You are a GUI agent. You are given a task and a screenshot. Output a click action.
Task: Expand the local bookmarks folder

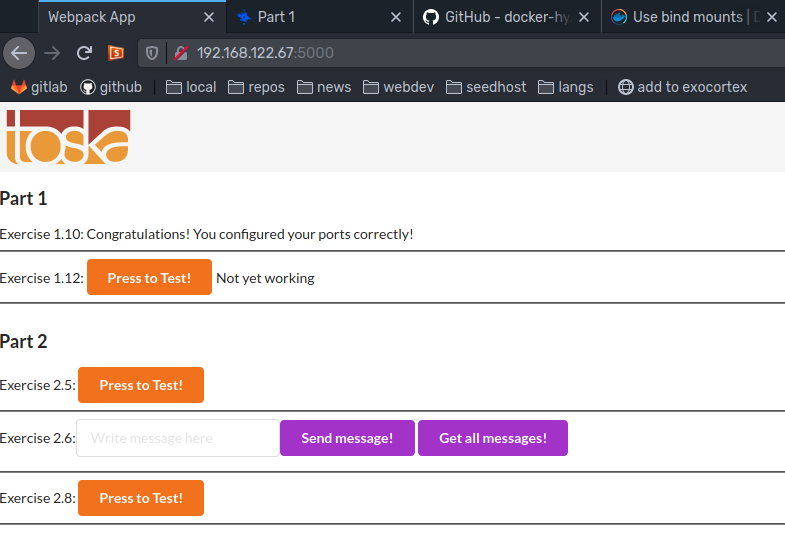coord(190,87)
